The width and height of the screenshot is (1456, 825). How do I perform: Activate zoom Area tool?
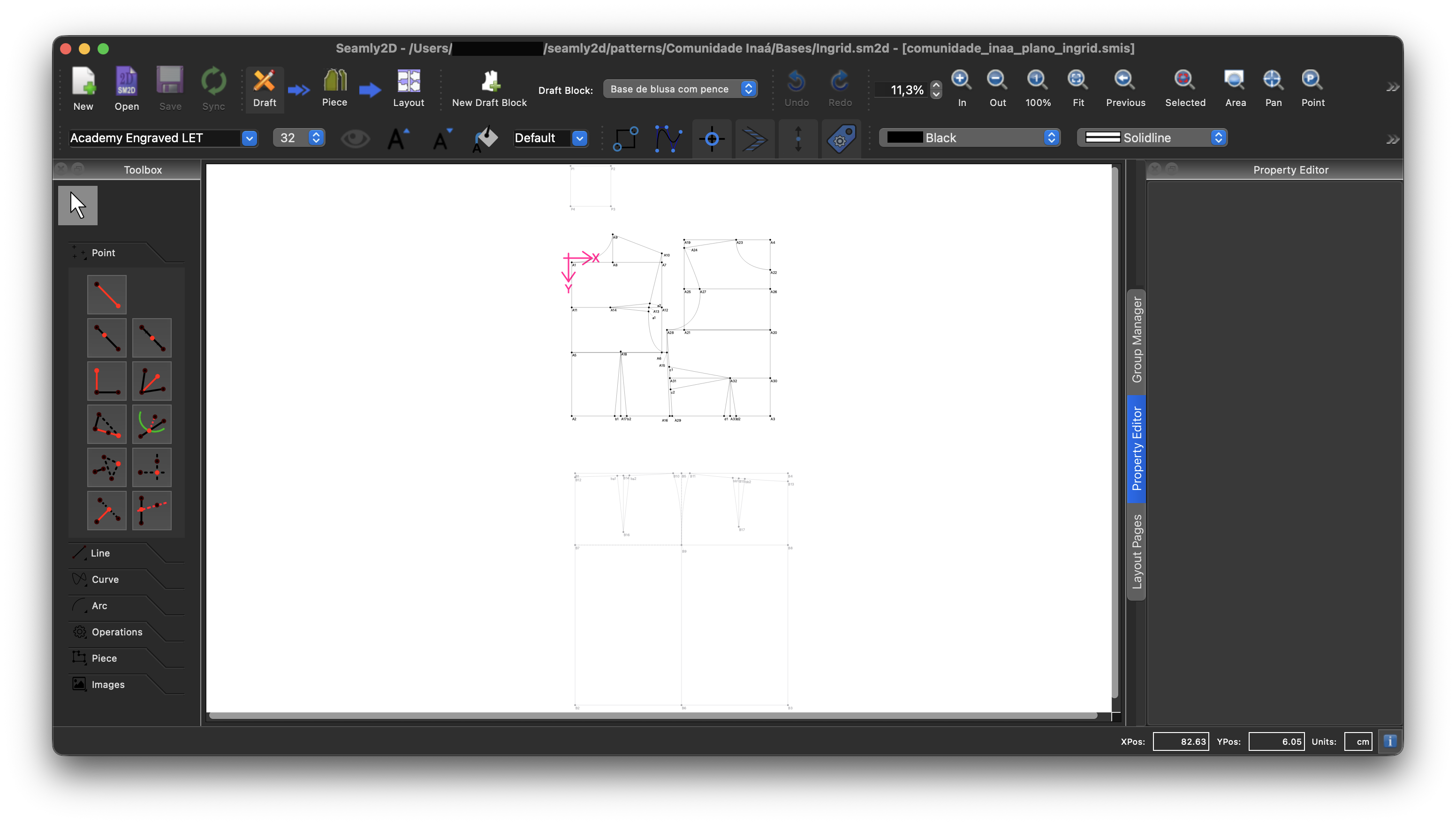1235,88
